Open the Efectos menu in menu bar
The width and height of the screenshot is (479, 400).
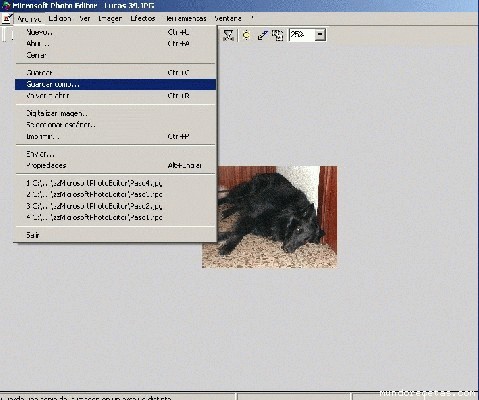(143, 19)
